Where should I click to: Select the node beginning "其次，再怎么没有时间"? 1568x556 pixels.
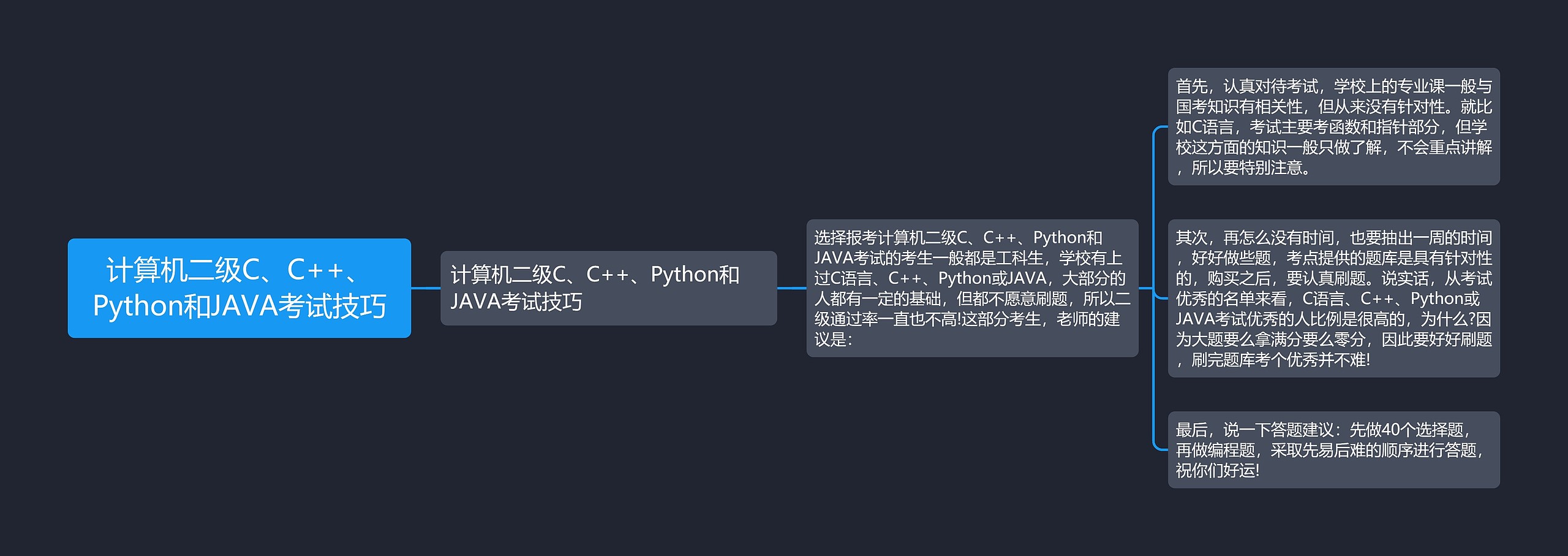coord(1333,298)
